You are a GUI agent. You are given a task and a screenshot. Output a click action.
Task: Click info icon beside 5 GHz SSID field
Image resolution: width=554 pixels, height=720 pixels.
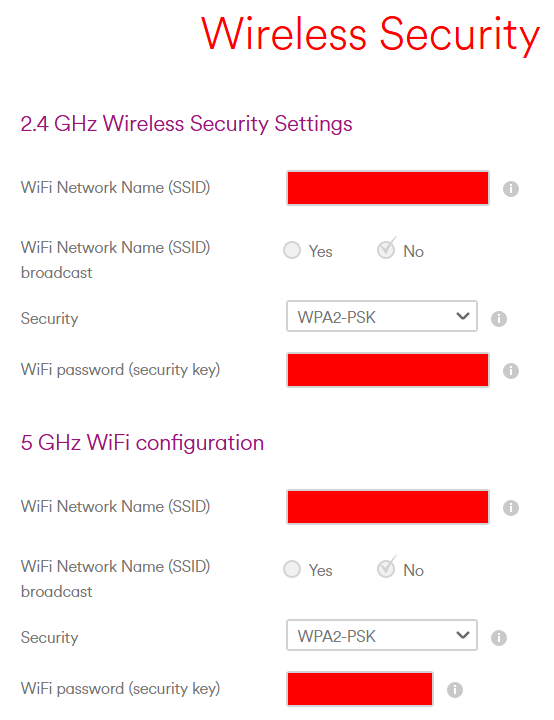coord(510,508)
